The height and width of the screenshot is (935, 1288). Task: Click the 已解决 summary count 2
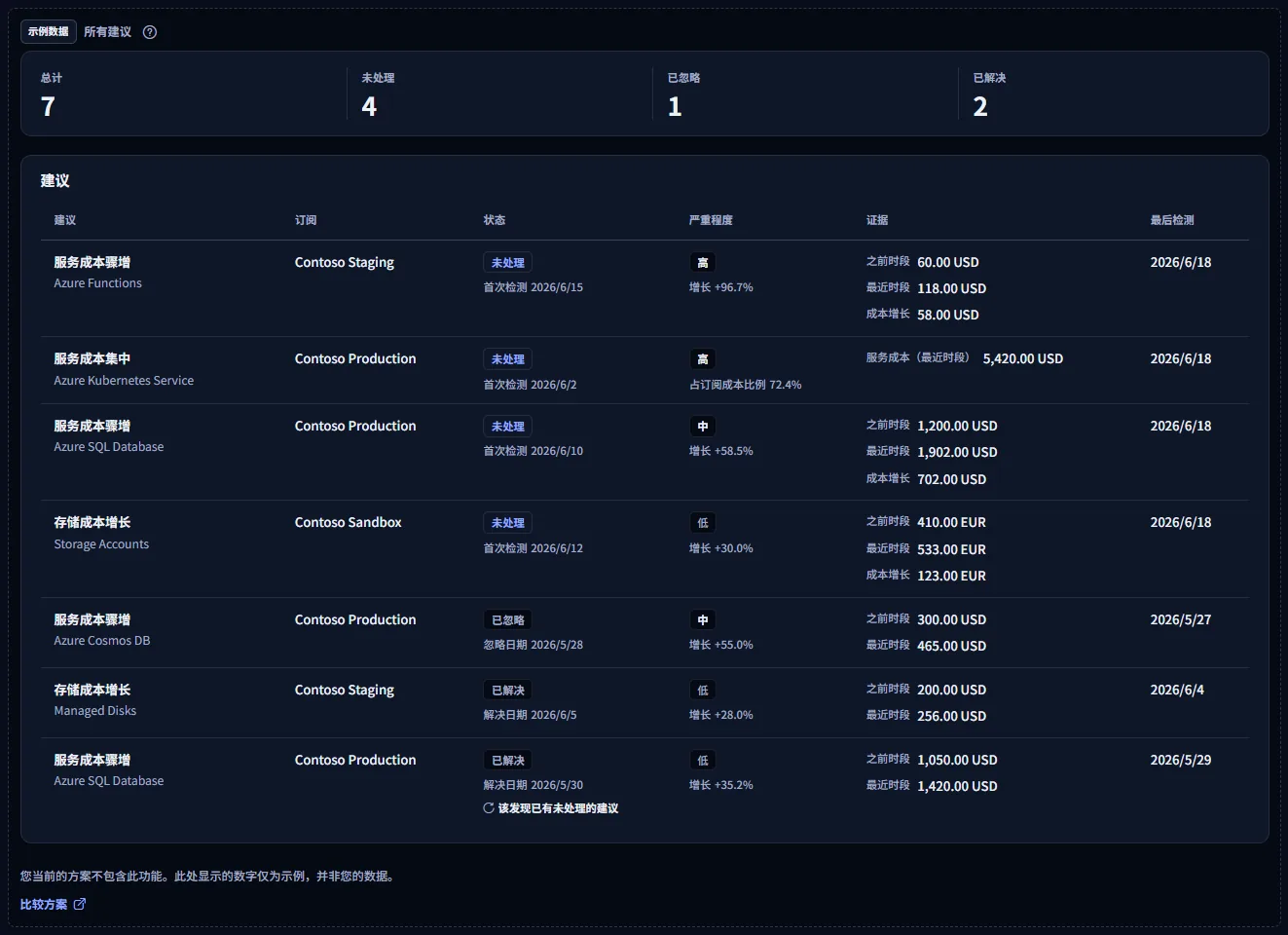(980, 106)
